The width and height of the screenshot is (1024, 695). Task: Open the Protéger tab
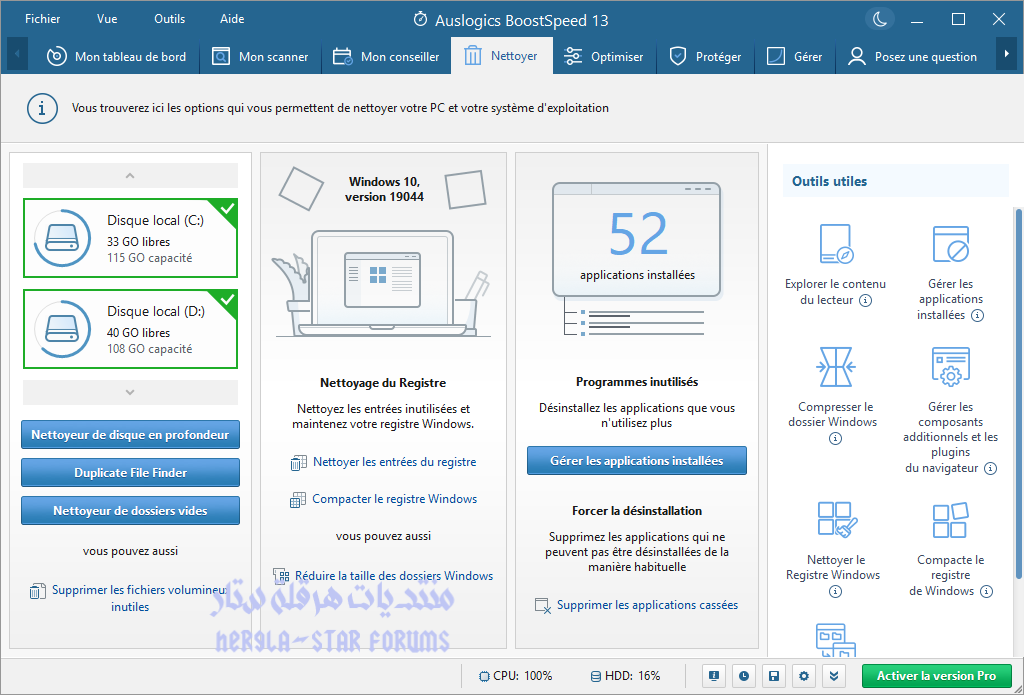pyautogui.click(x=705, y=56)
